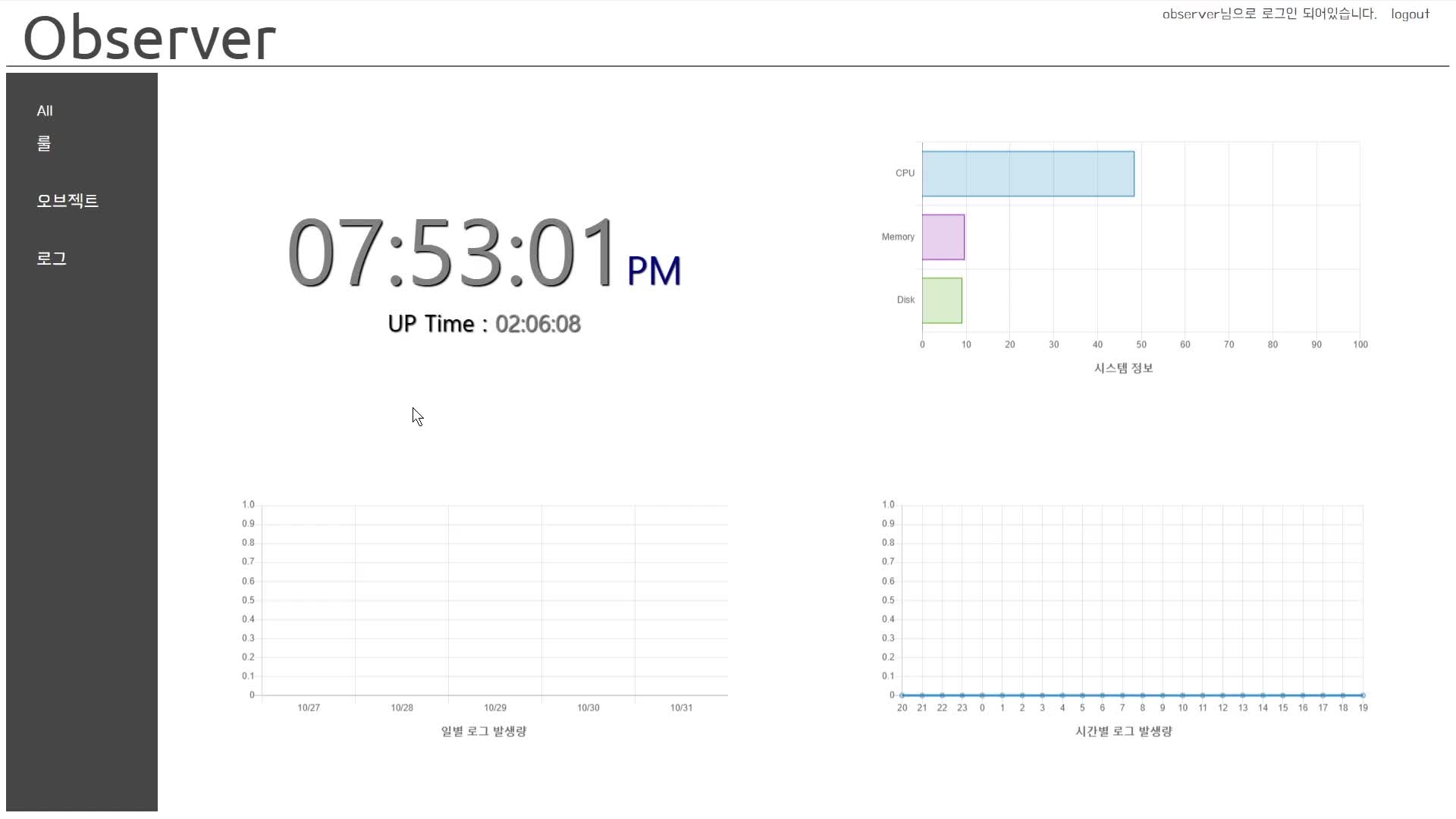Select the CPU usage bar
The image size is (1456, 819).
click(x=1028, y=174)
